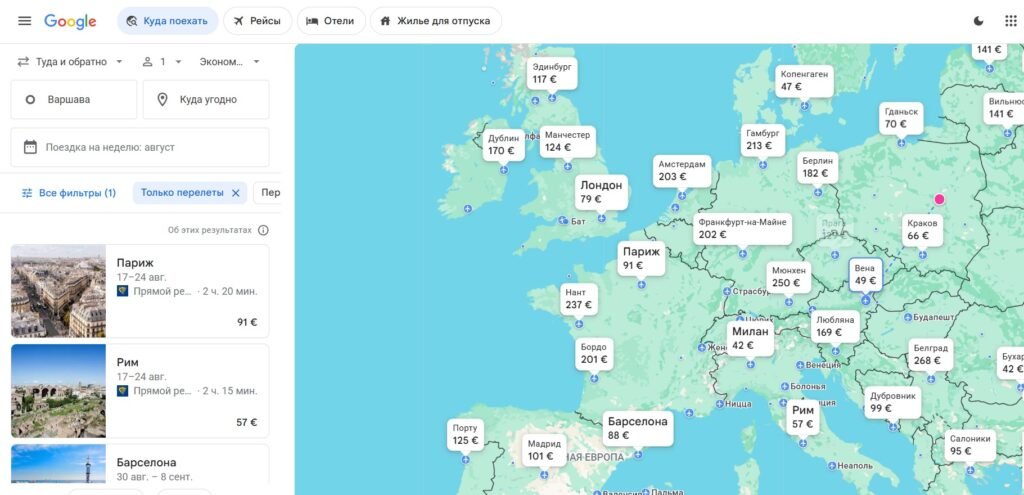Select Копенгаген 47 € map label
The image size is (1024, 495).
point(805,81)
